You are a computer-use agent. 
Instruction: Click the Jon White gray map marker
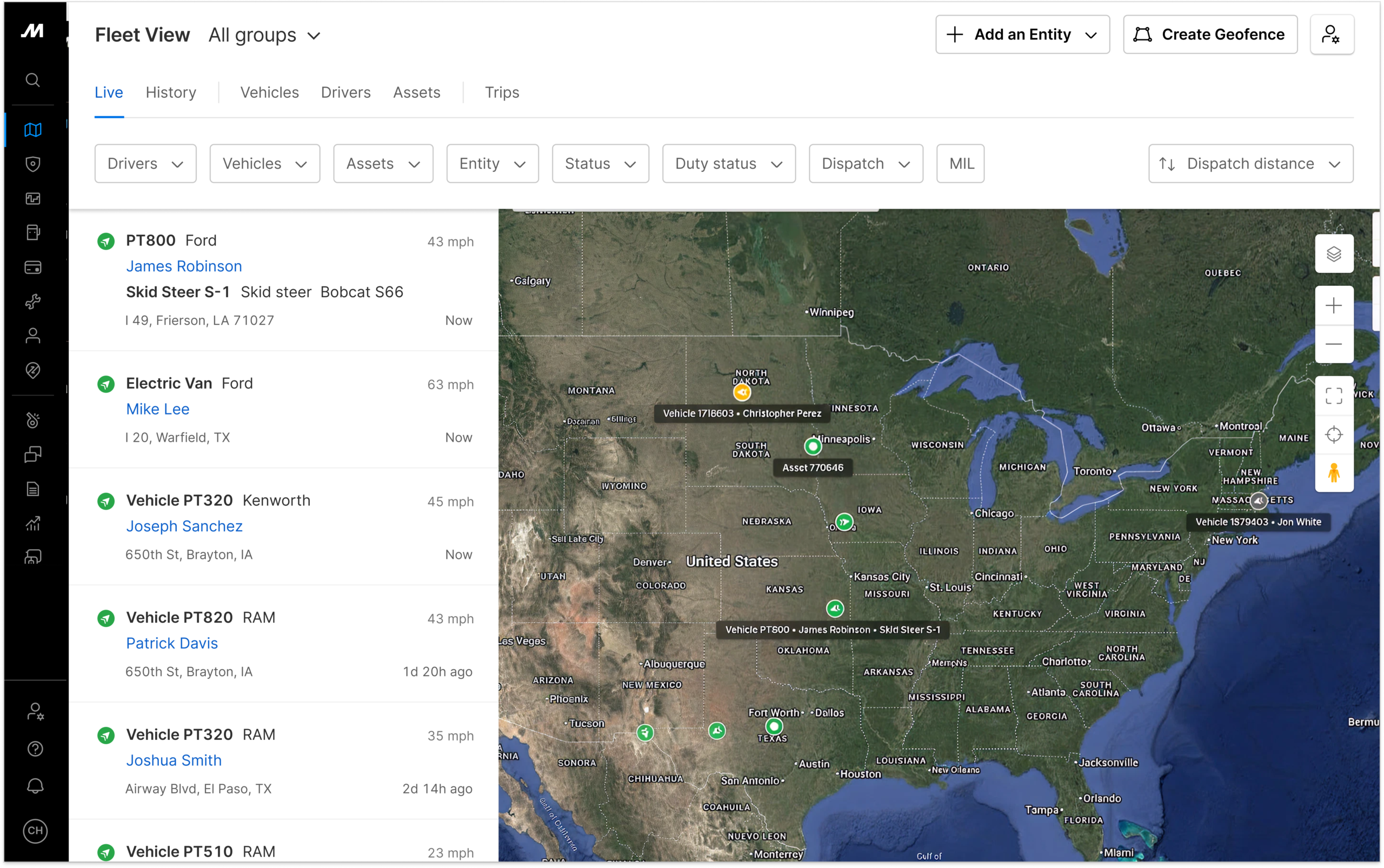1258,500
